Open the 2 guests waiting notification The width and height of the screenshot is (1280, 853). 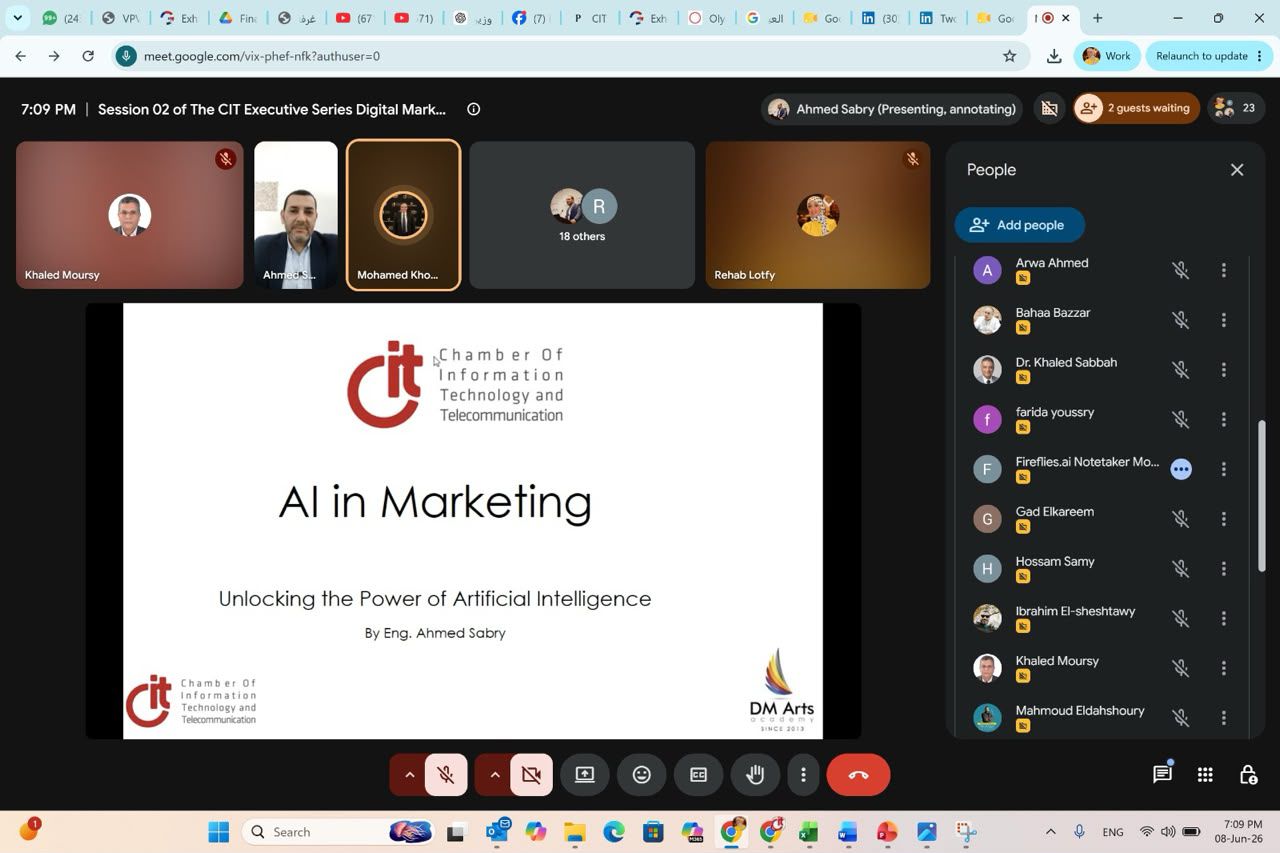[x=1135, y=108]
